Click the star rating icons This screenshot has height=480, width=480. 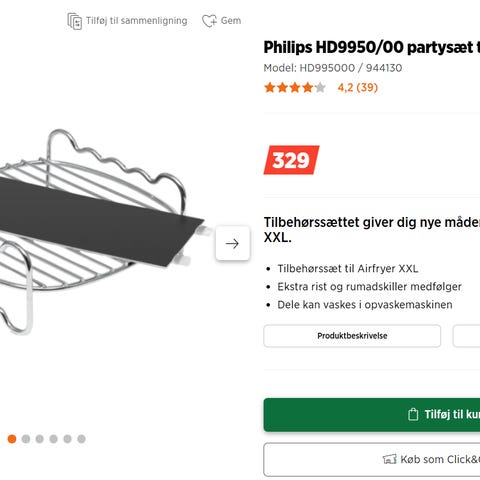(295, 88)
